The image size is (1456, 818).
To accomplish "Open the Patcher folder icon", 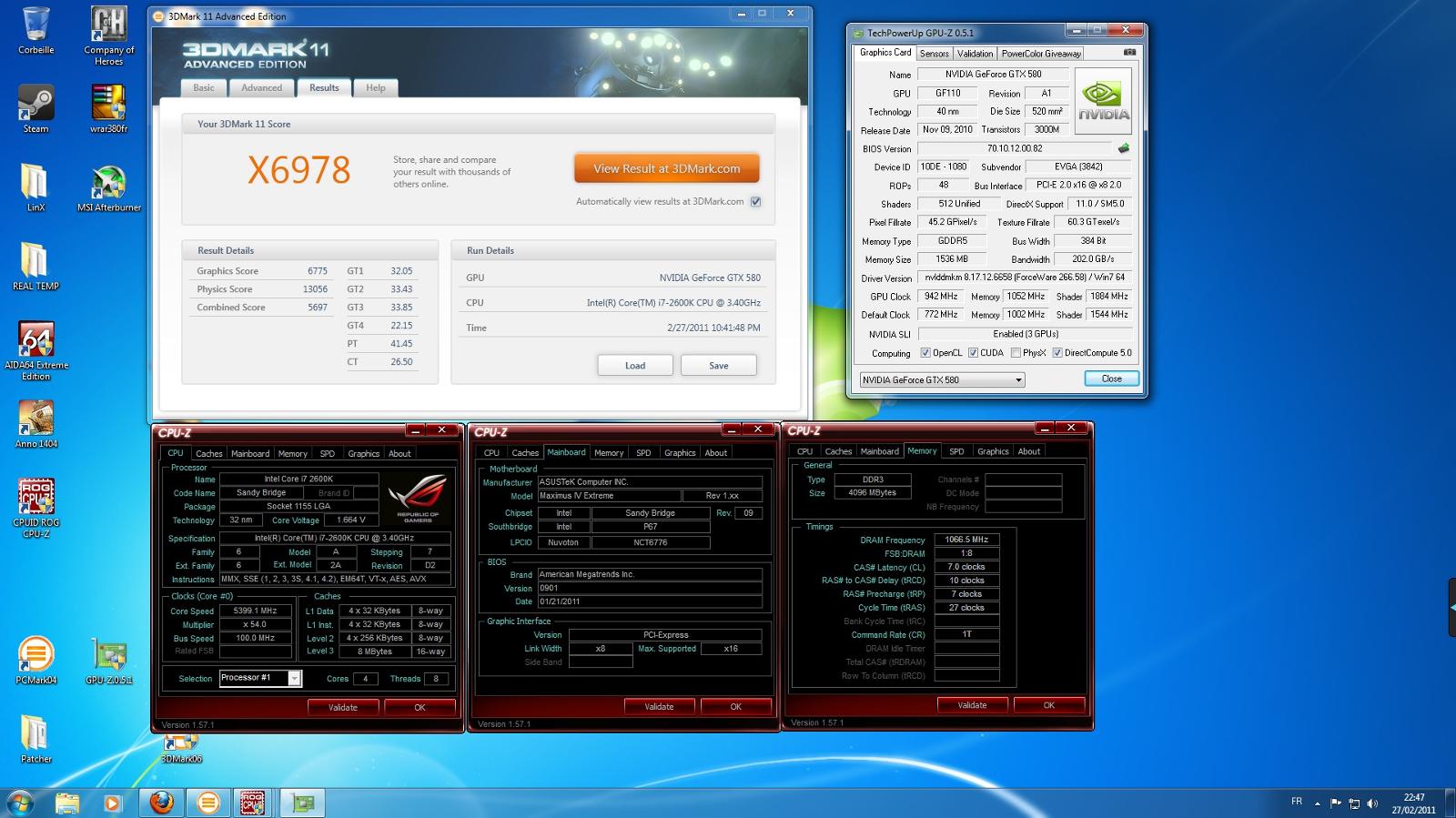I will (x=35, y=738).
